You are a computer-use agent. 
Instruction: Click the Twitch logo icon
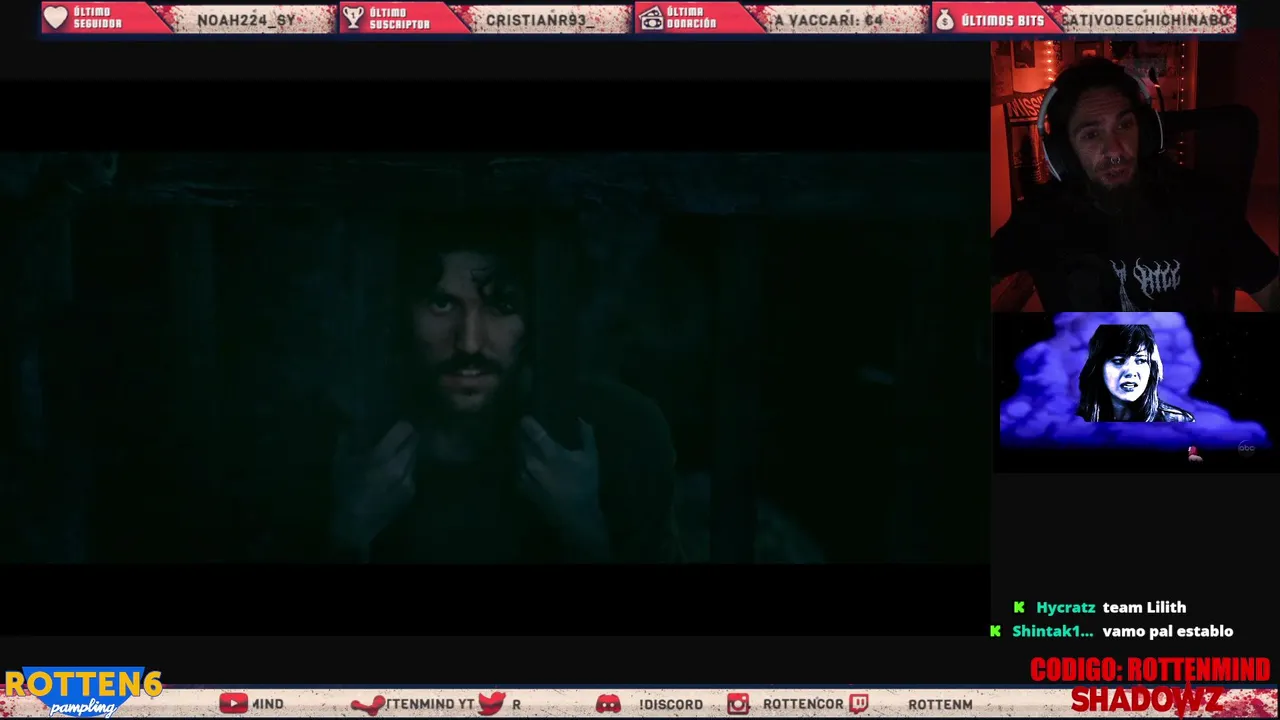click(859, 704)
